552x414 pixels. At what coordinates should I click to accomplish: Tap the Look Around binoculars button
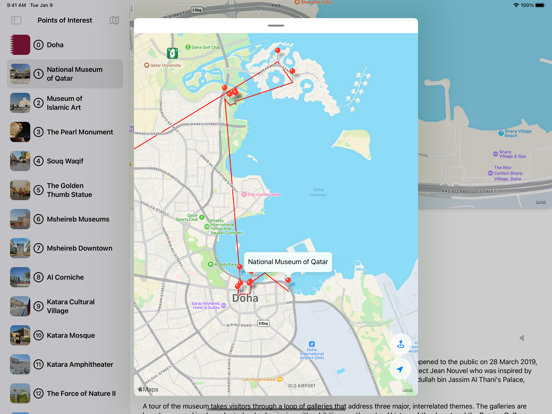(x=400, y=344)
